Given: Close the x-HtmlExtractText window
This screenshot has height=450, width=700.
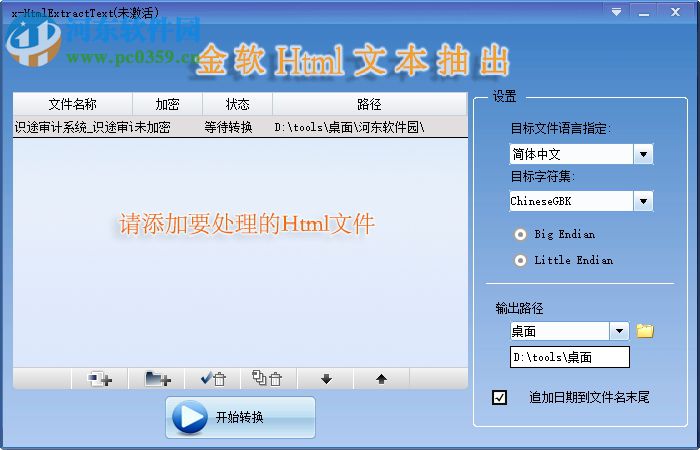Looking at the screenshot, I should 675,12.
